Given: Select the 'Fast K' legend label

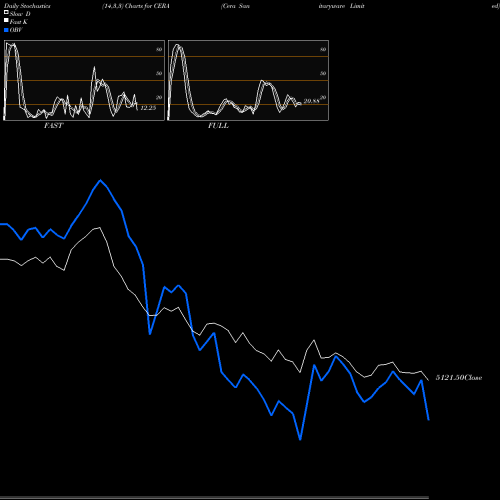Looking at the screenshot, I should 19,22.
